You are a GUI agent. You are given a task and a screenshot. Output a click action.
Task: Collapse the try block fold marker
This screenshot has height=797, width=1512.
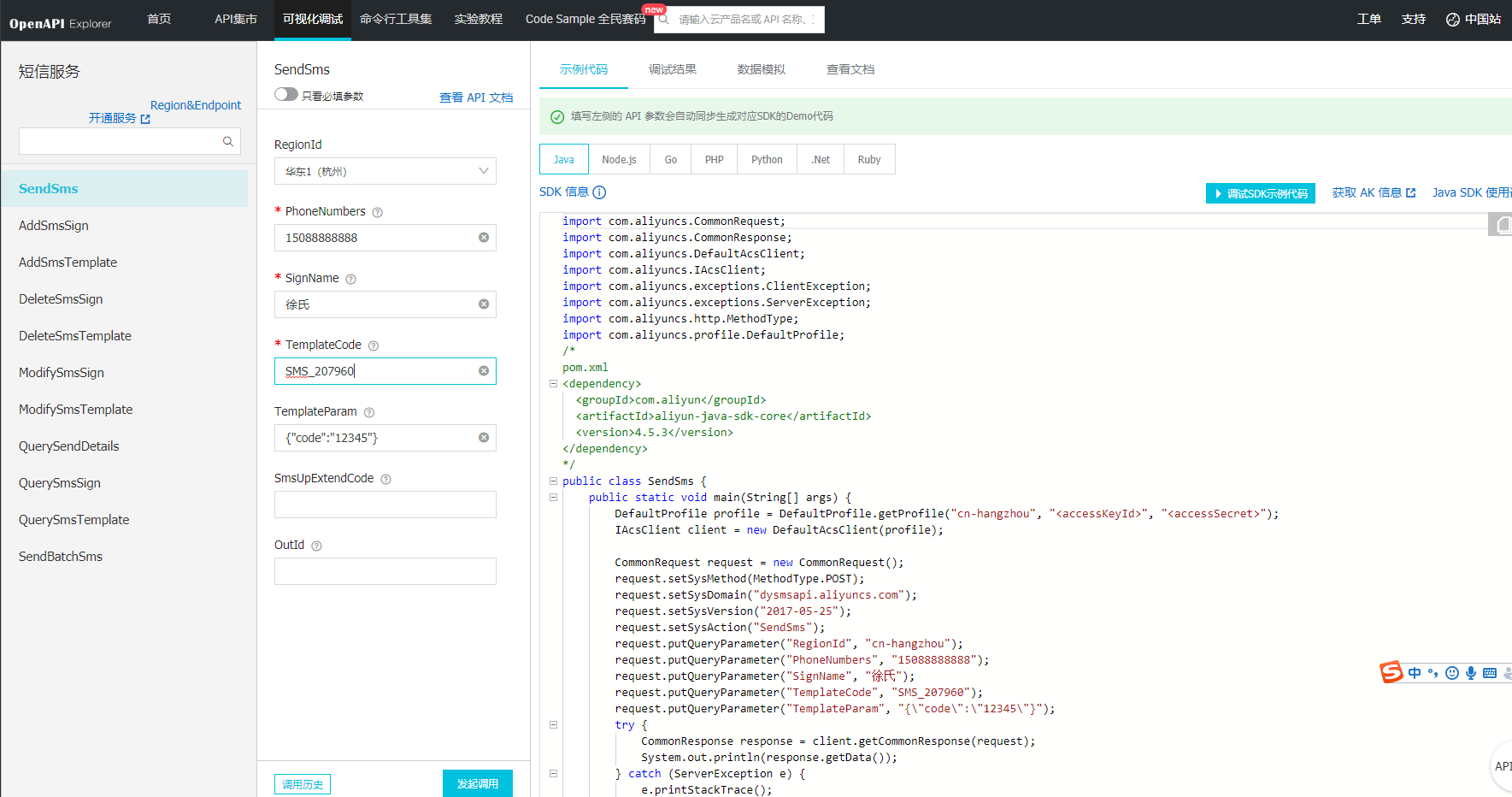(x=553, y=725)
